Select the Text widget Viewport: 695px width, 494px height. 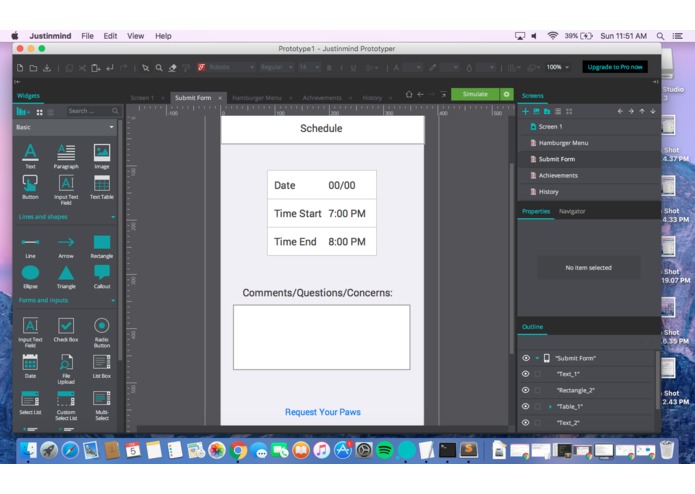30,156
